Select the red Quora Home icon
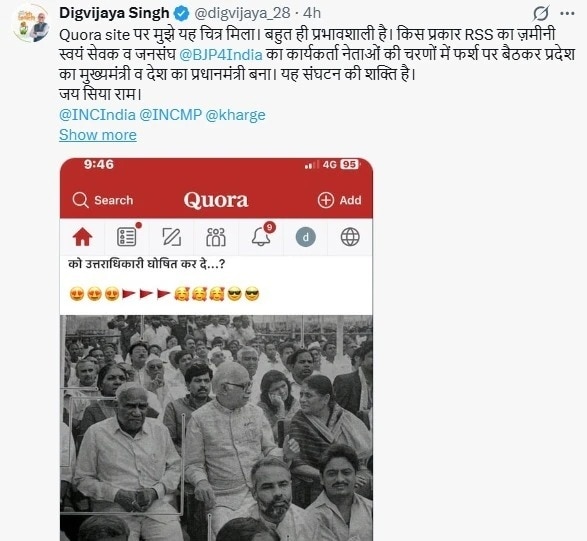The width and height of the screenshot is (587, 541). point(82,237)
